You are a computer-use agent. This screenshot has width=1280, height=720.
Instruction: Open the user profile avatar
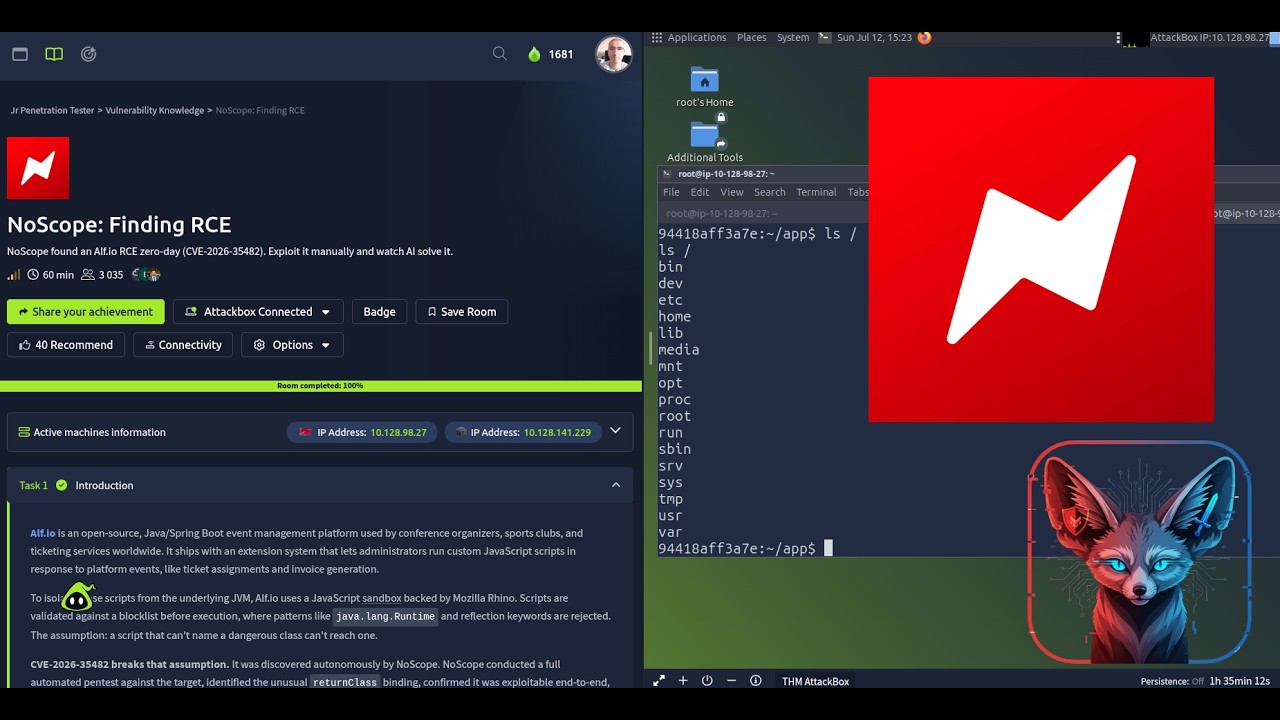613,54
